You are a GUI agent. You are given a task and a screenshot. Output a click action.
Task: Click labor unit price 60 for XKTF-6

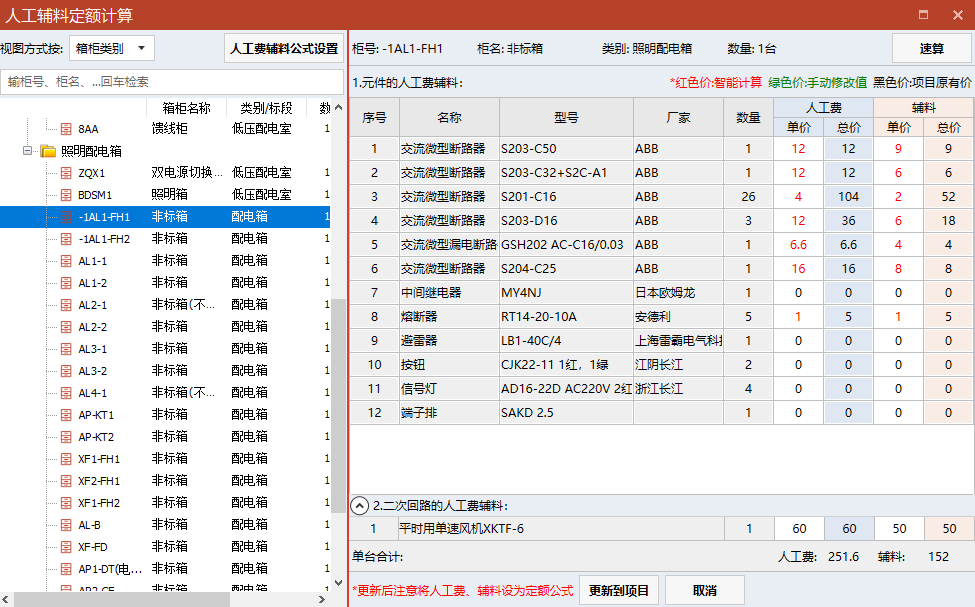click(799, 529)
